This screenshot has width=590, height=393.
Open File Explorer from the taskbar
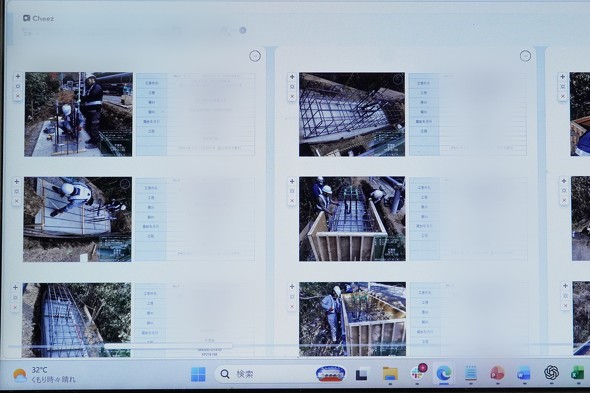point(390,374)
